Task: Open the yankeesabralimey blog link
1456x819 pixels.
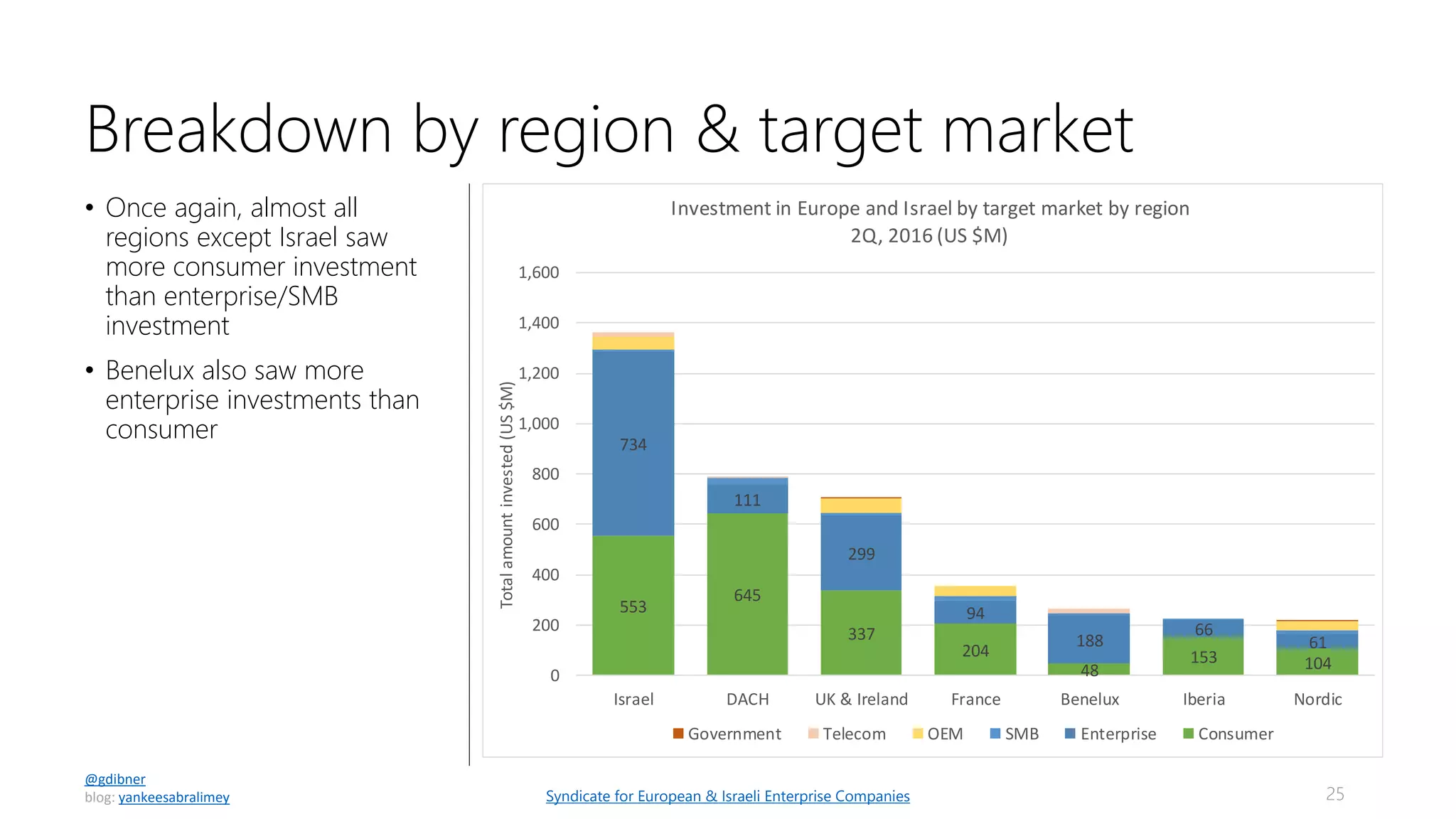Action: tap(173, 797)
